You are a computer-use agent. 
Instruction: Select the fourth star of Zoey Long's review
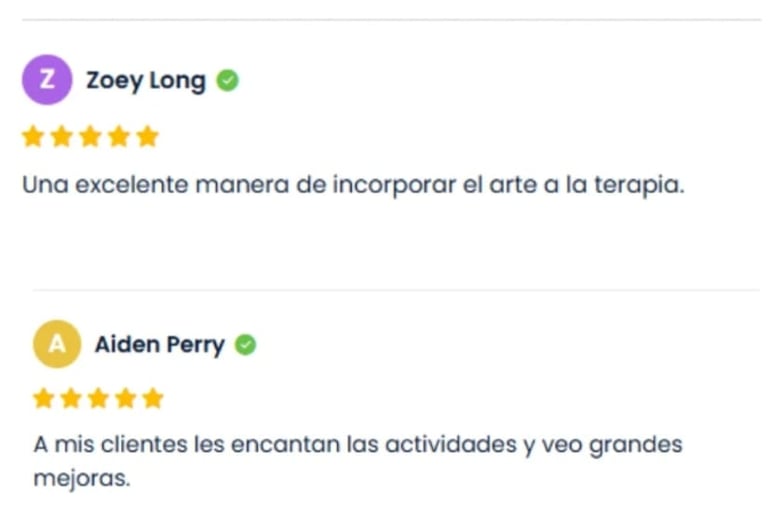(x=119, y=136)
